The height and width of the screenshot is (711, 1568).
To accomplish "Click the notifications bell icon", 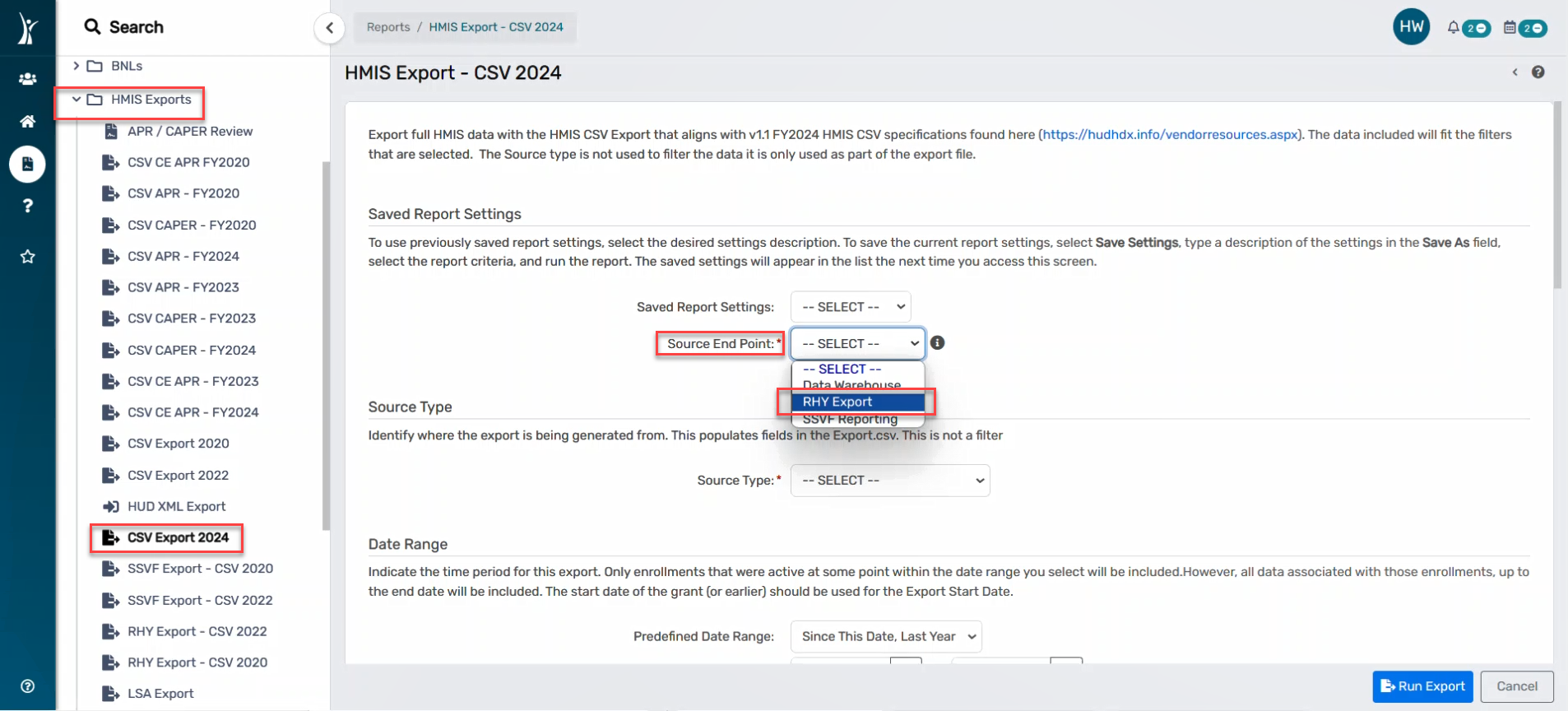I will pos(1453,28).
